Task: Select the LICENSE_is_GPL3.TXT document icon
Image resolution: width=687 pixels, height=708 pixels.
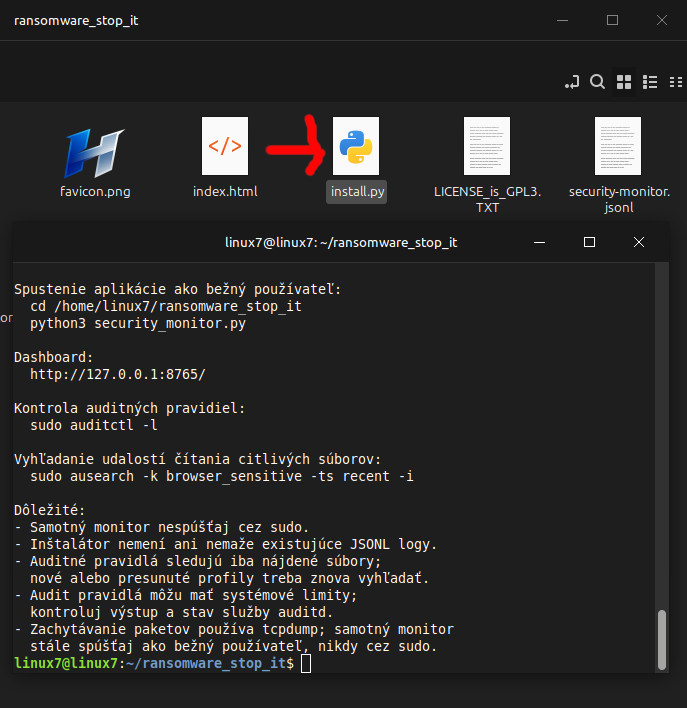Action: pos(487,146)
